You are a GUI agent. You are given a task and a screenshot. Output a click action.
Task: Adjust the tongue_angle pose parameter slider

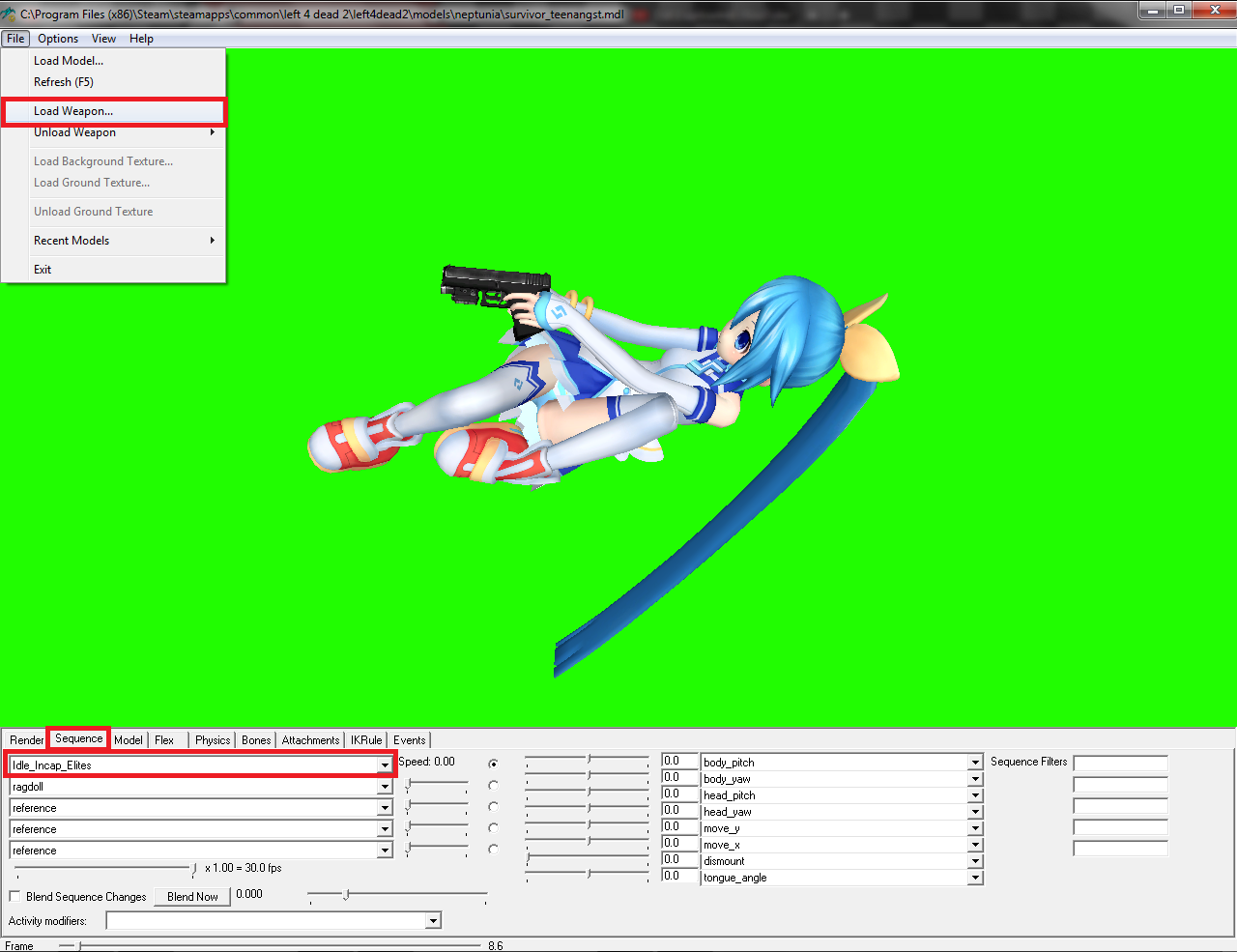point(588,875)
